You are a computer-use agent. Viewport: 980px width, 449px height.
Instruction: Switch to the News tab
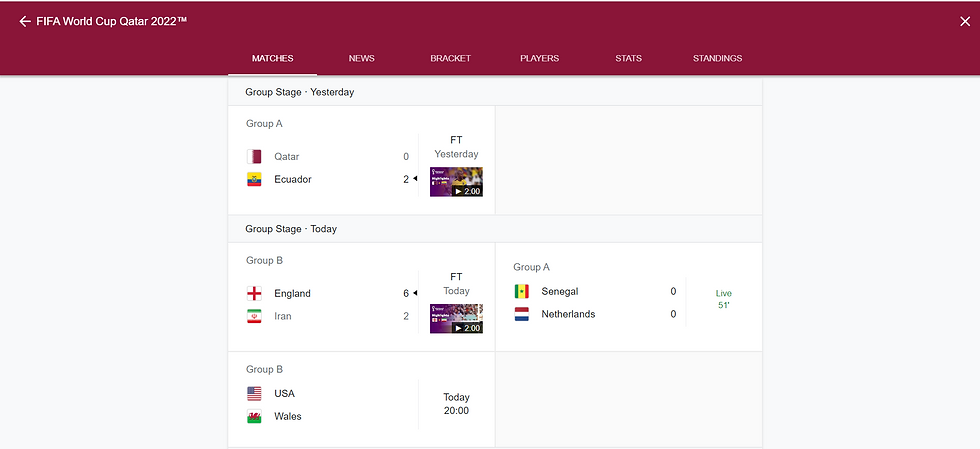(x=361, y=59)
